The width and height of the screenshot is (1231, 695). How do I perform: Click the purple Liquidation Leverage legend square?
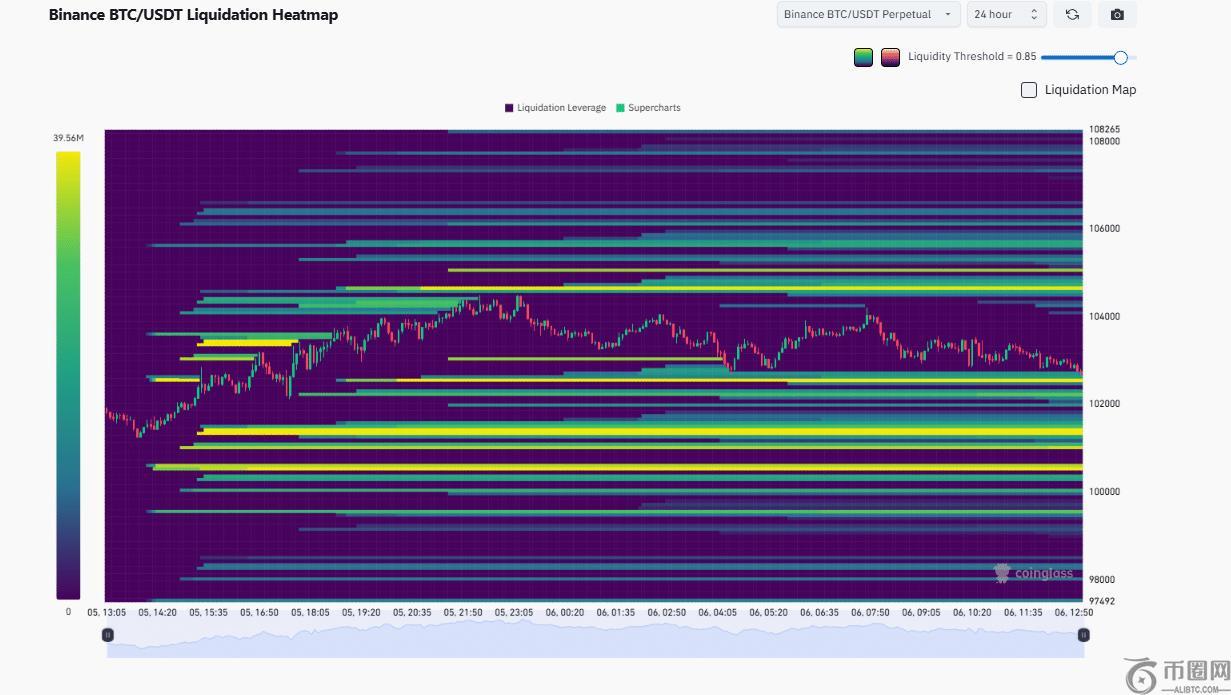pos(509,108)
